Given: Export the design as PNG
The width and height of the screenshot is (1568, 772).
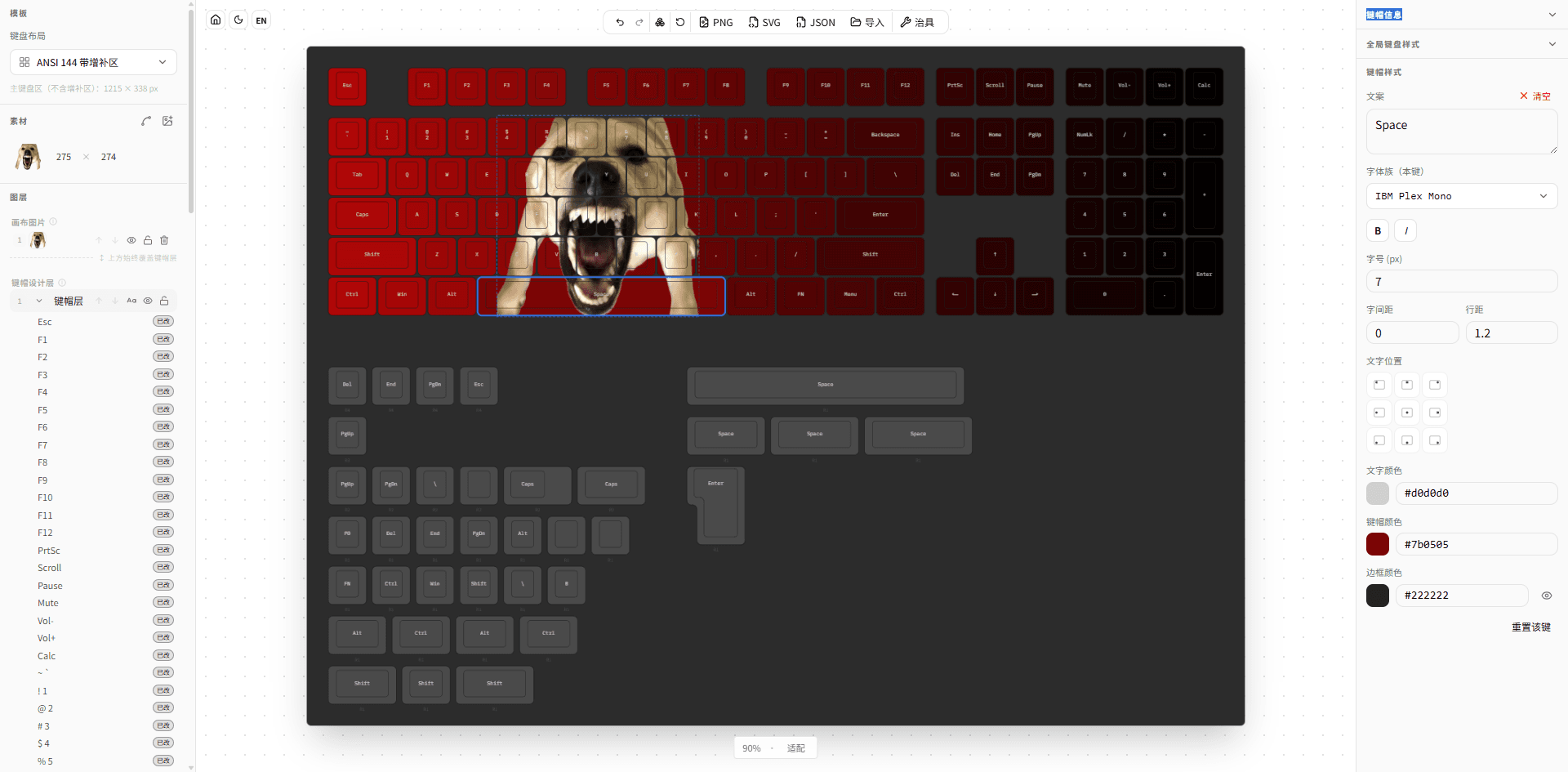Looking at the screenshot, I should coord(716,22).
